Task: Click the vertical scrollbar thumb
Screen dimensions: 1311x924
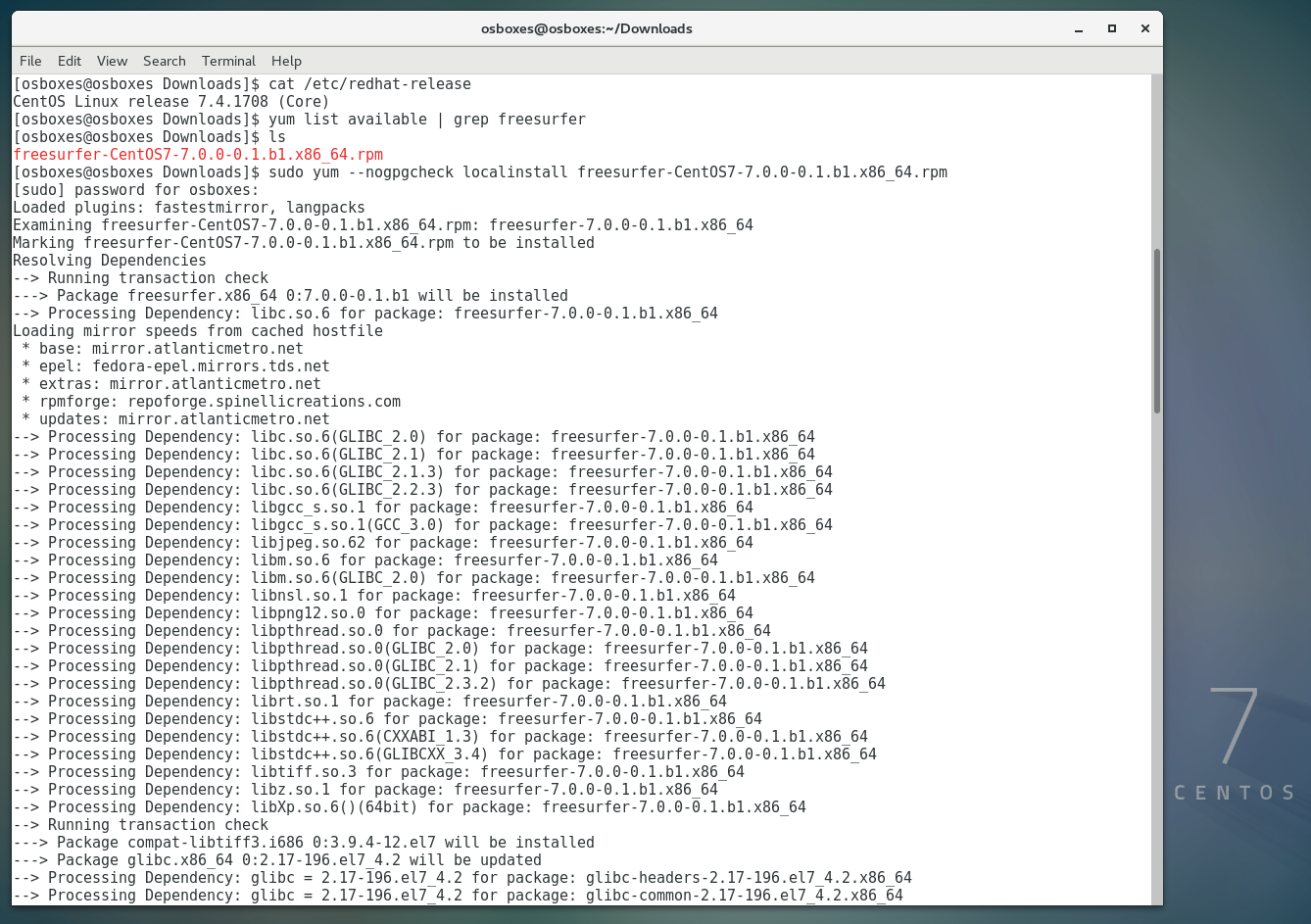Action: 1157,330
